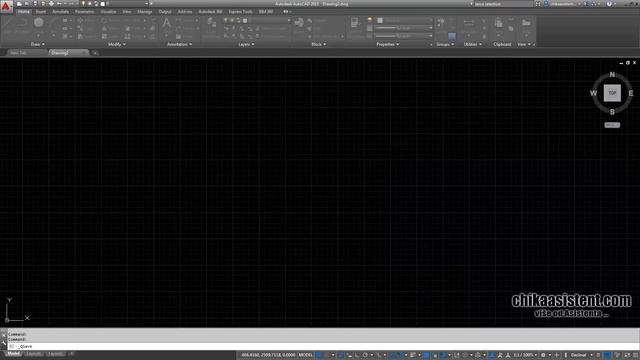Click the Match Properties icon
The image size is (640, 360).
(355, 22)
